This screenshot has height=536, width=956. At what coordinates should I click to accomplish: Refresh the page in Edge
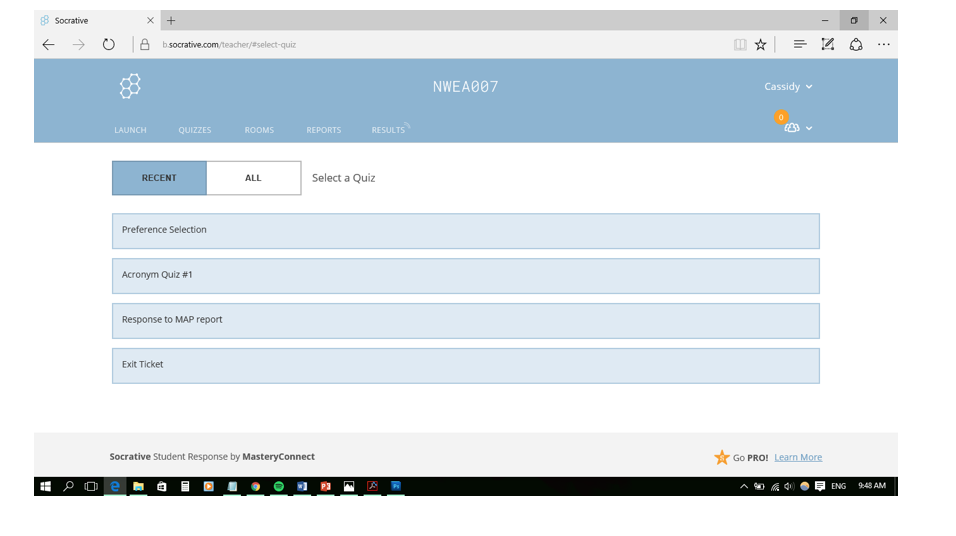coord(109,45)
